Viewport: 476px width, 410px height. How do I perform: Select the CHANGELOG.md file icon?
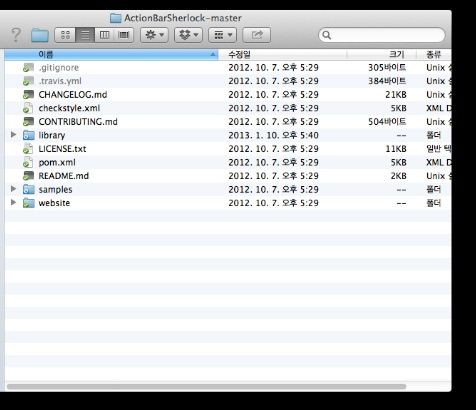(28, 95)
